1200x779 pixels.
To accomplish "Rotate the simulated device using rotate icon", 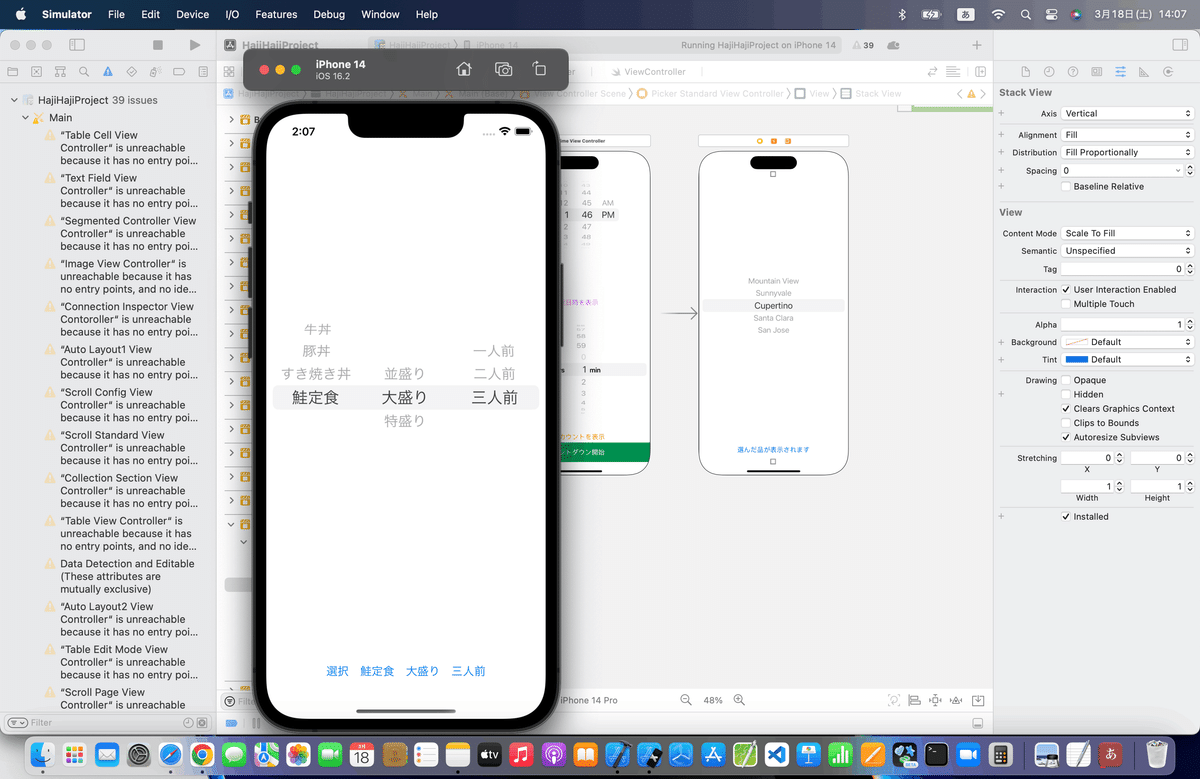I will pos(539,69).
